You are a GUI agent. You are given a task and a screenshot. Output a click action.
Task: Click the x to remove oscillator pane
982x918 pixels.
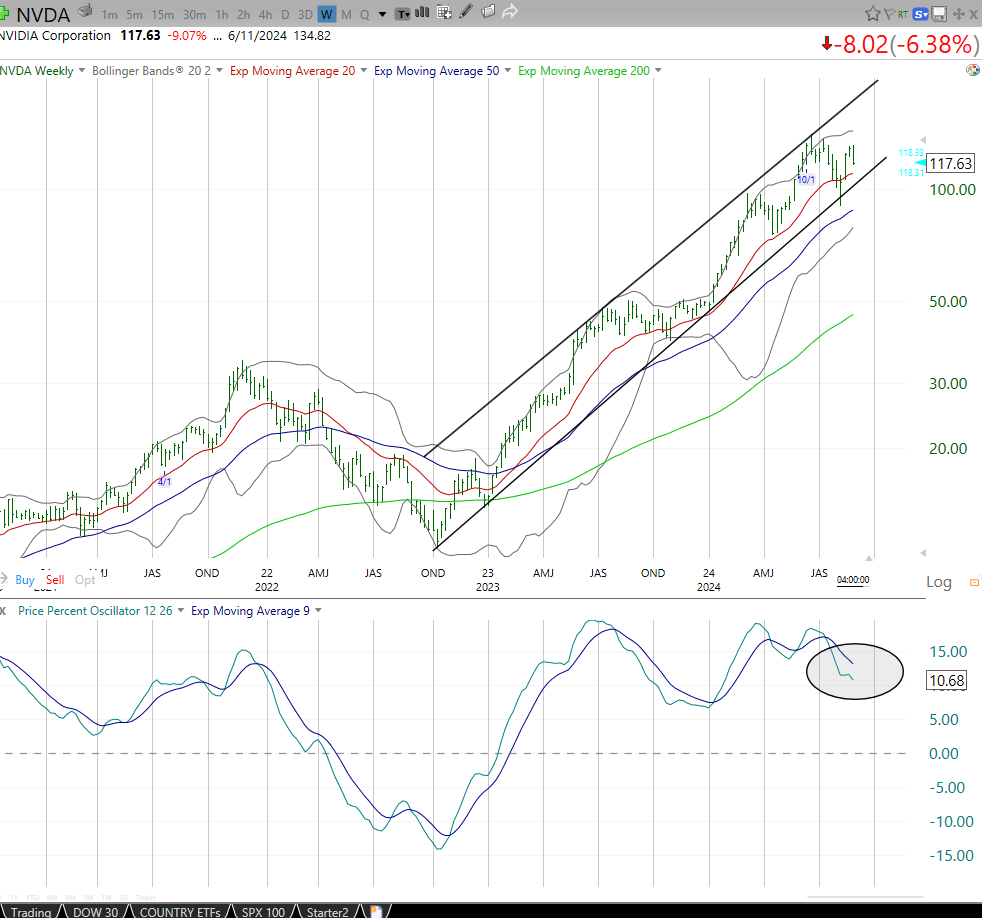coord(3,611)
